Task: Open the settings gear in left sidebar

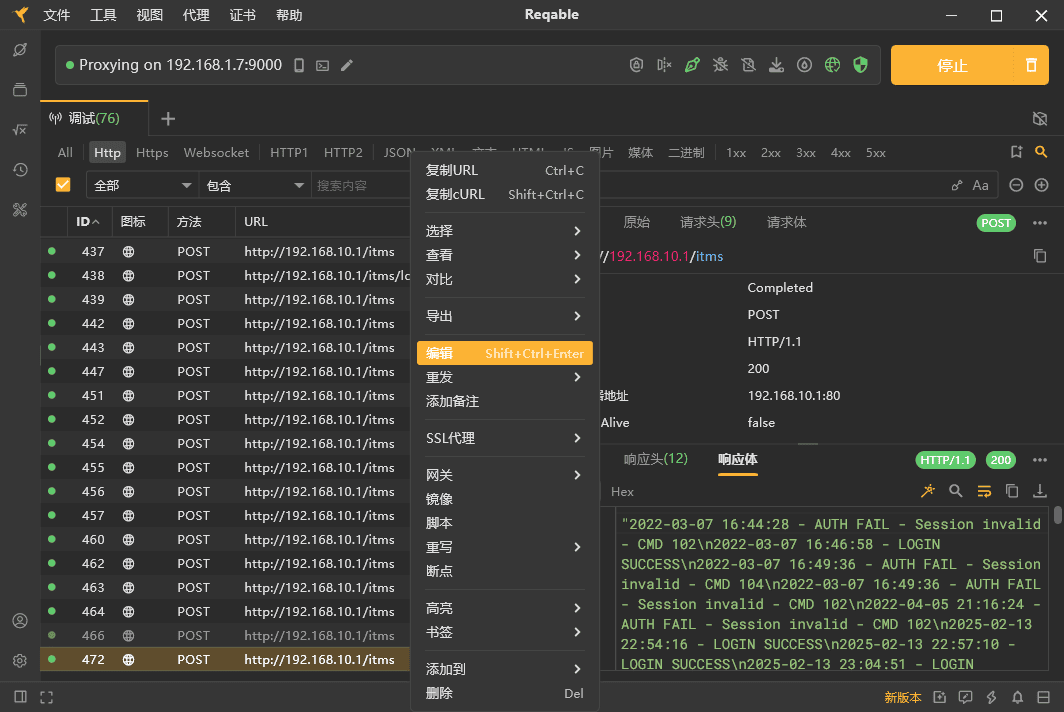Action: coord(19,661)
